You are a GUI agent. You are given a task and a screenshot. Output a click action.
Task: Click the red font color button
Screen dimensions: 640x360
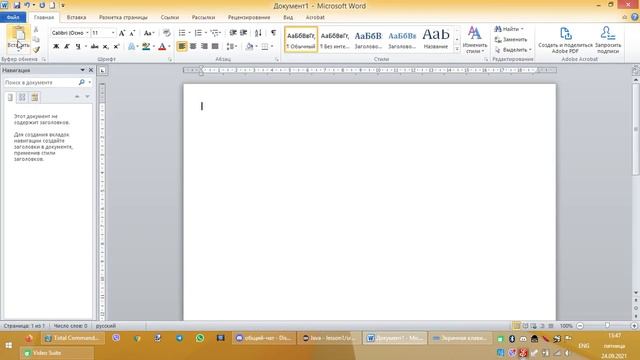pyautogui.click(x=162, y=47)
